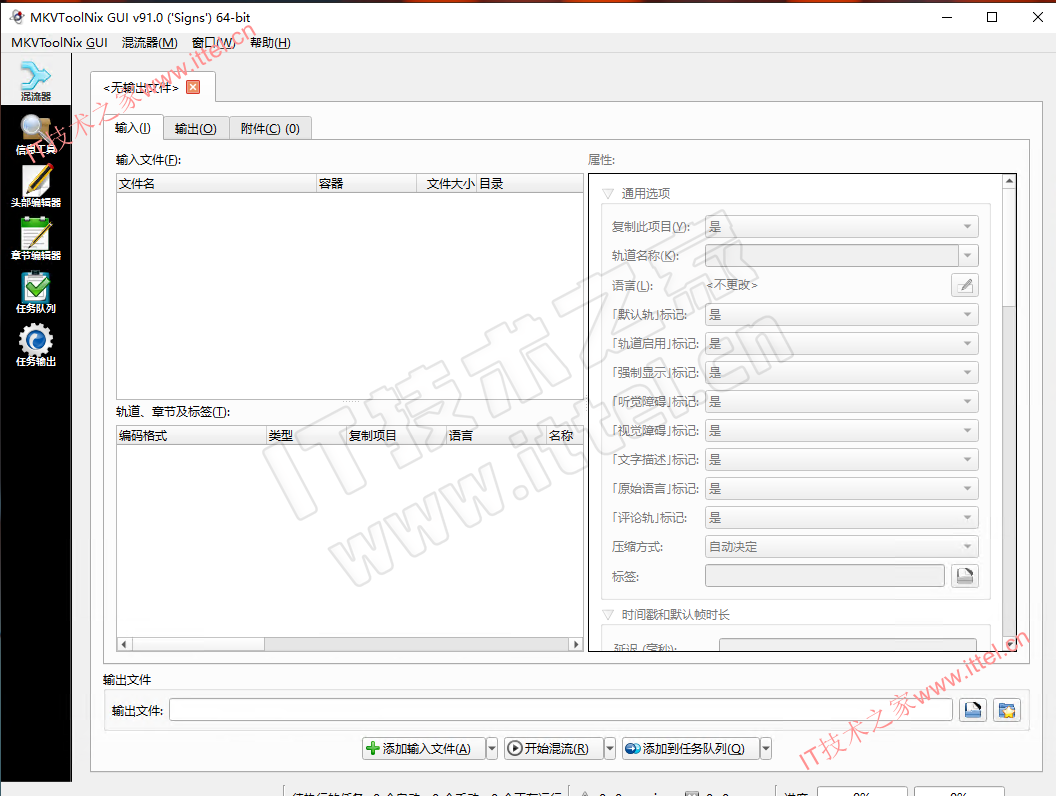
Task: Open the 混流器 multiplexer tool in sidebar
Action: click(36, 81)
